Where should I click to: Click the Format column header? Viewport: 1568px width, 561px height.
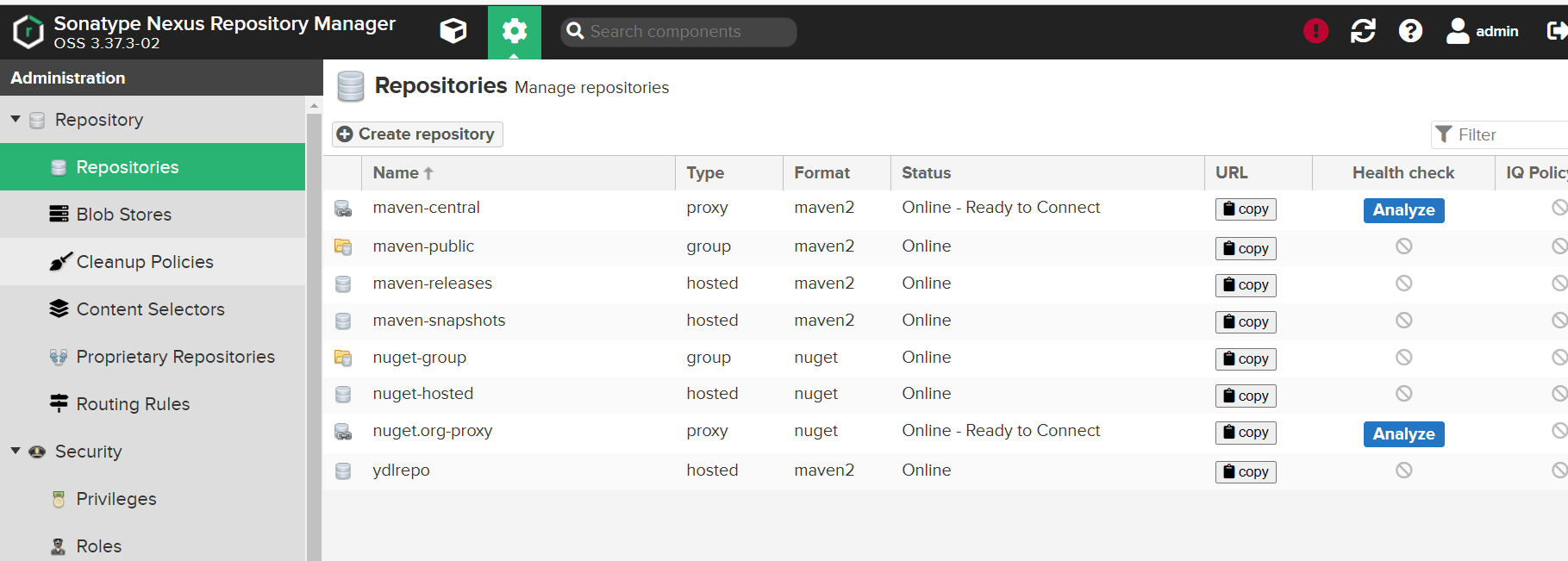(x=837, y=173)
